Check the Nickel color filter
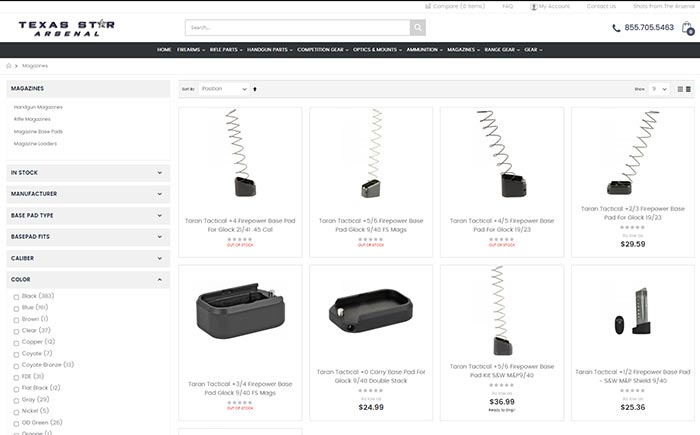Screen dimensions: 700x435 pyautogui.click(x=16, y=412)
